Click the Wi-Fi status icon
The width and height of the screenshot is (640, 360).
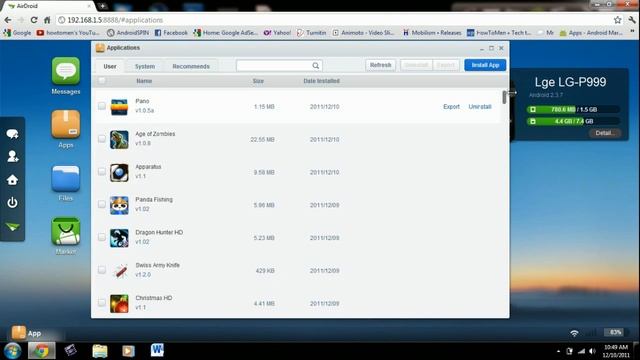tap(574, 333)
